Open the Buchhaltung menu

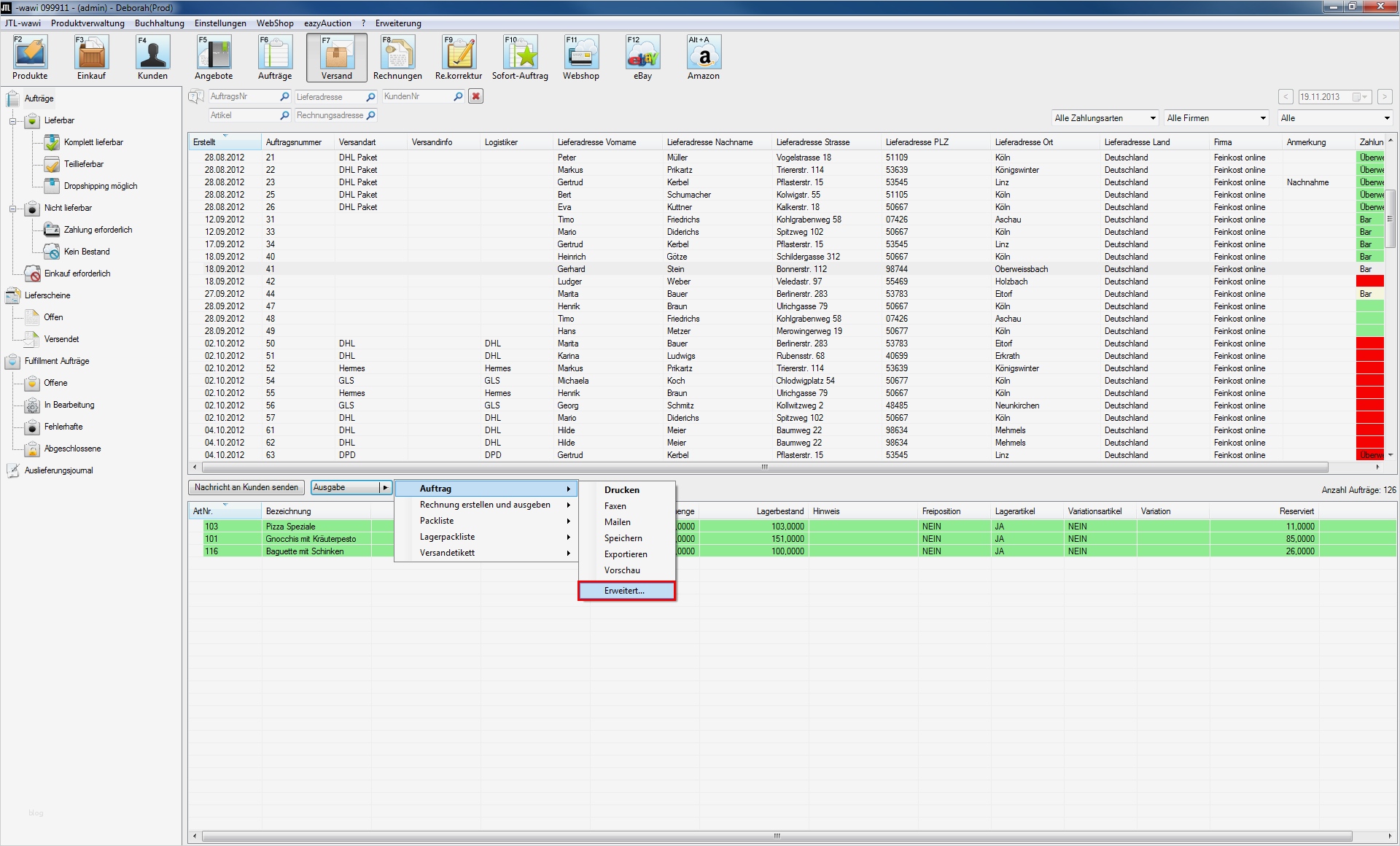point(159,23)
